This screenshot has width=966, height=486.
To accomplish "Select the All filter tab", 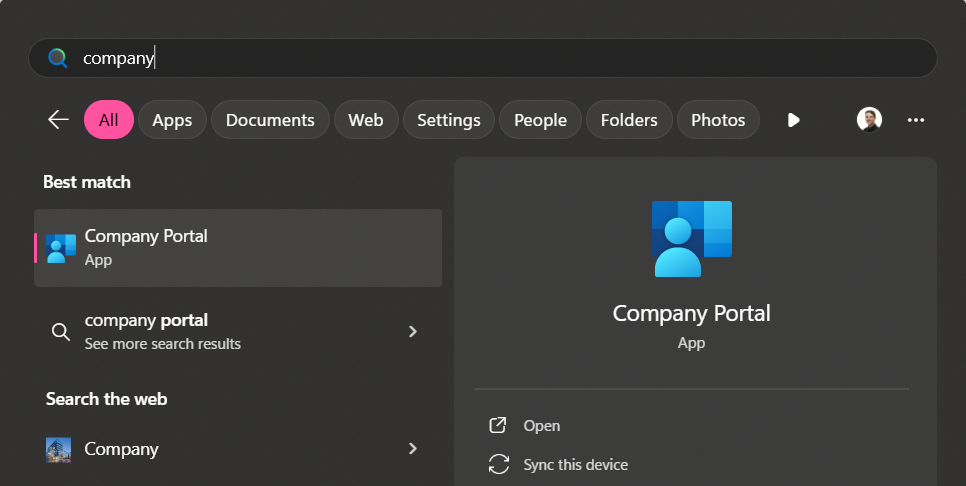I will click(x=108, y=119).
